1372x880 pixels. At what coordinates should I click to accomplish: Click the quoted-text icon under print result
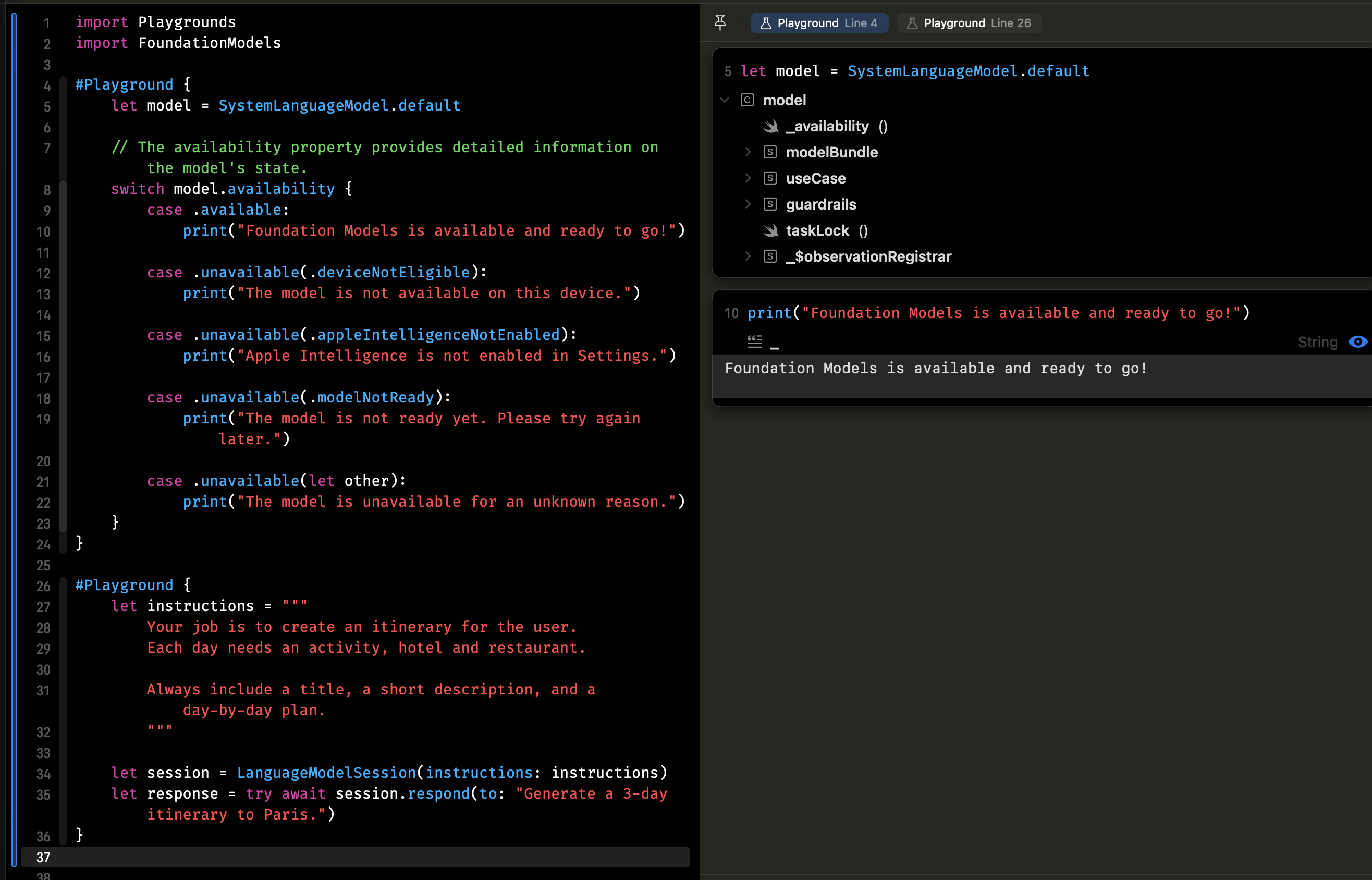pyautogui.click(x=754, y=341)
